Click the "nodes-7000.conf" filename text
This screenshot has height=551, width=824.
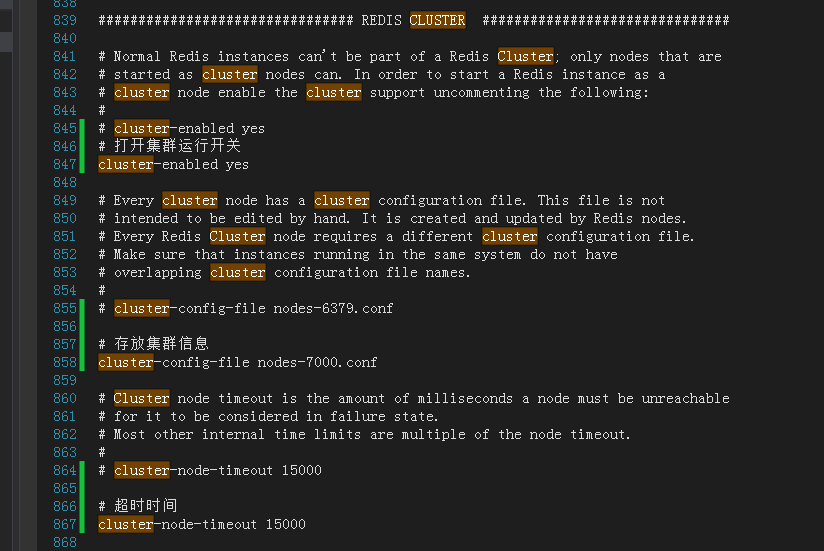317,362
